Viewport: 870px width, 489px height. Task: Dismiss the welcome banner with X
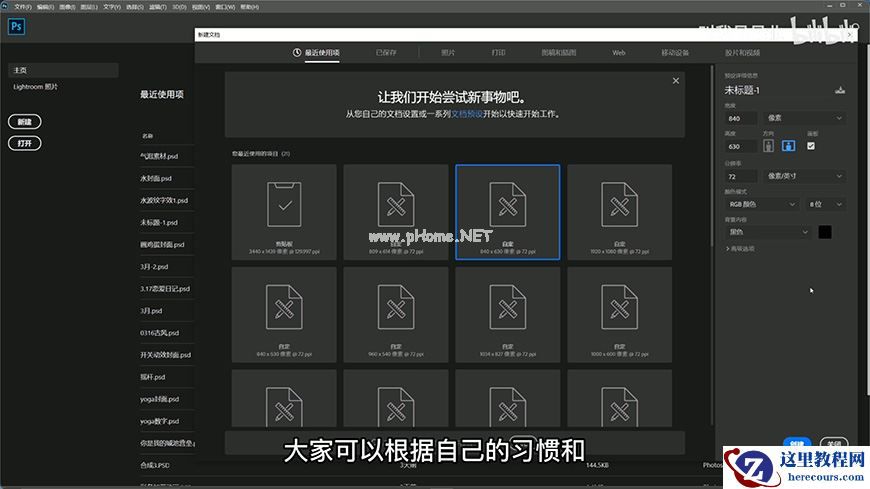(676, 80)
